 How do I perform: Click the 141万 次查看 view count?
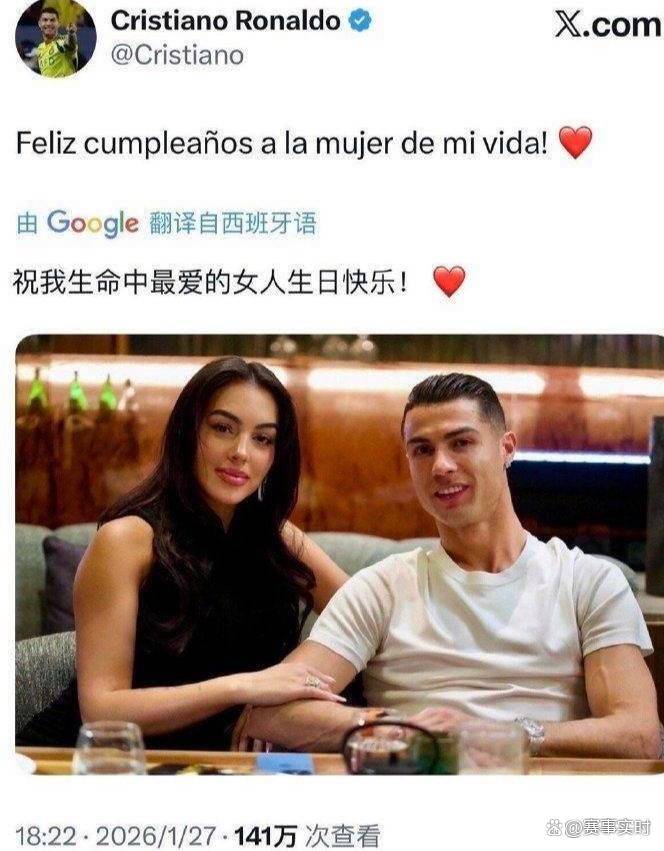(307, 836)
